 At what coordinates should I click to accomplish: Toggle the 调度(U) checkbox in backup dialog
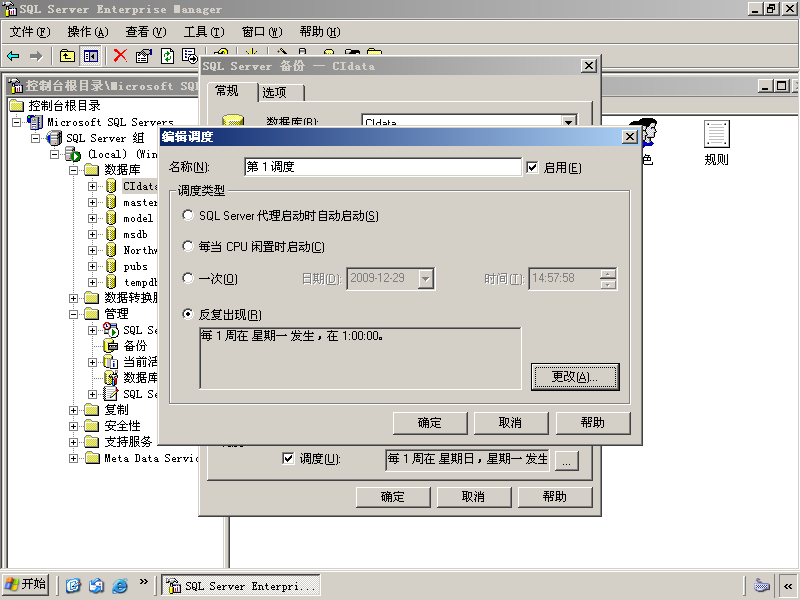[x=288, y=458]
